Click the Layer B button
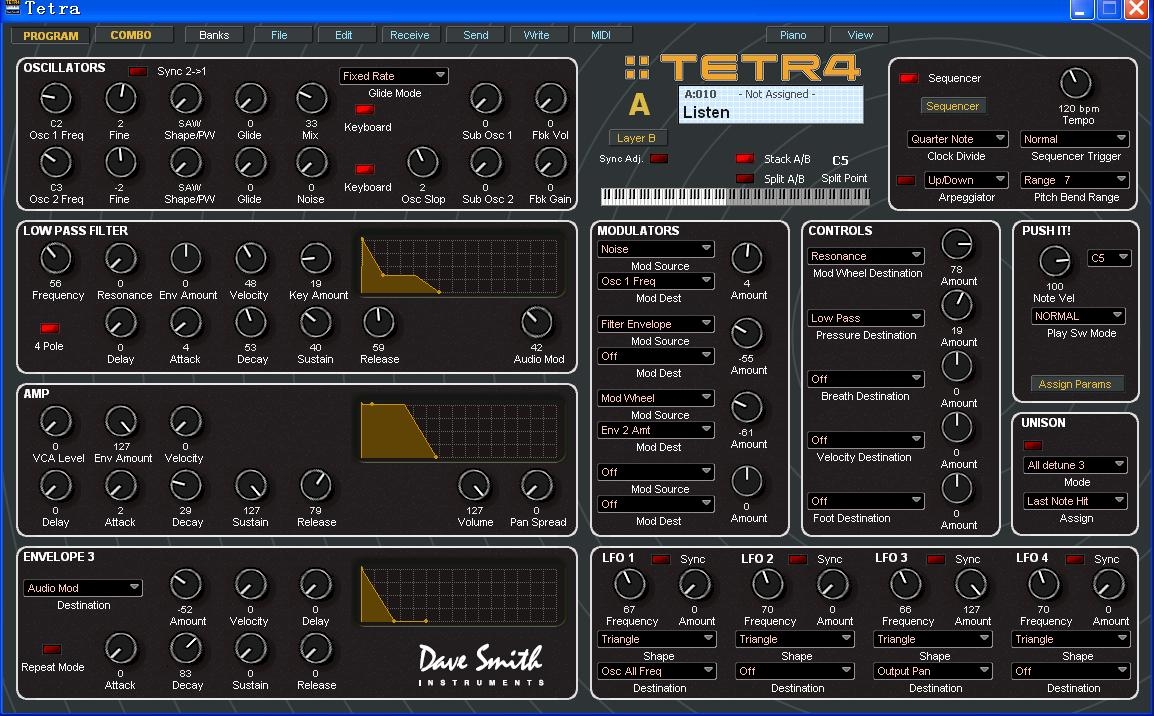 [637, 138]
